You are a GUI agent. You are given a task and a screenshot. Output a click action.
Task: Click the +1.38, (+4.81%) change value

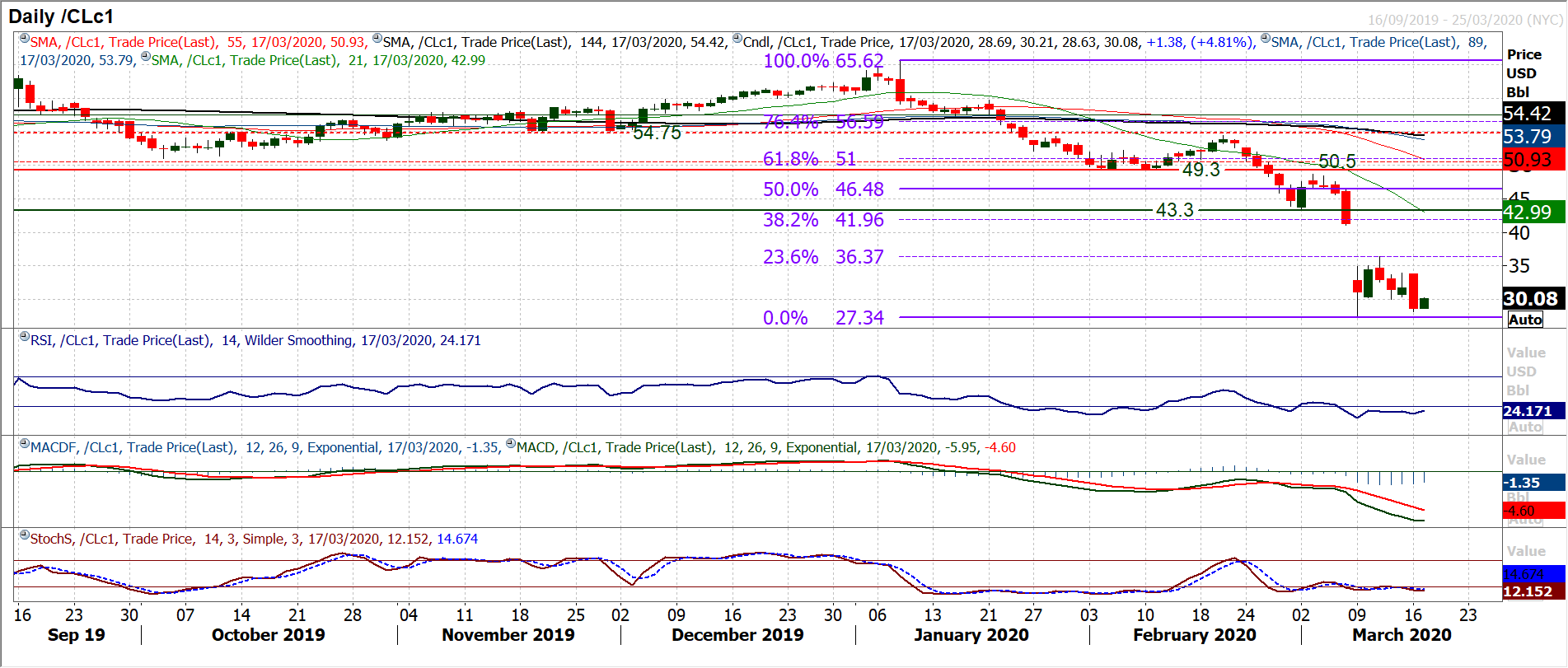point(1200,42)
